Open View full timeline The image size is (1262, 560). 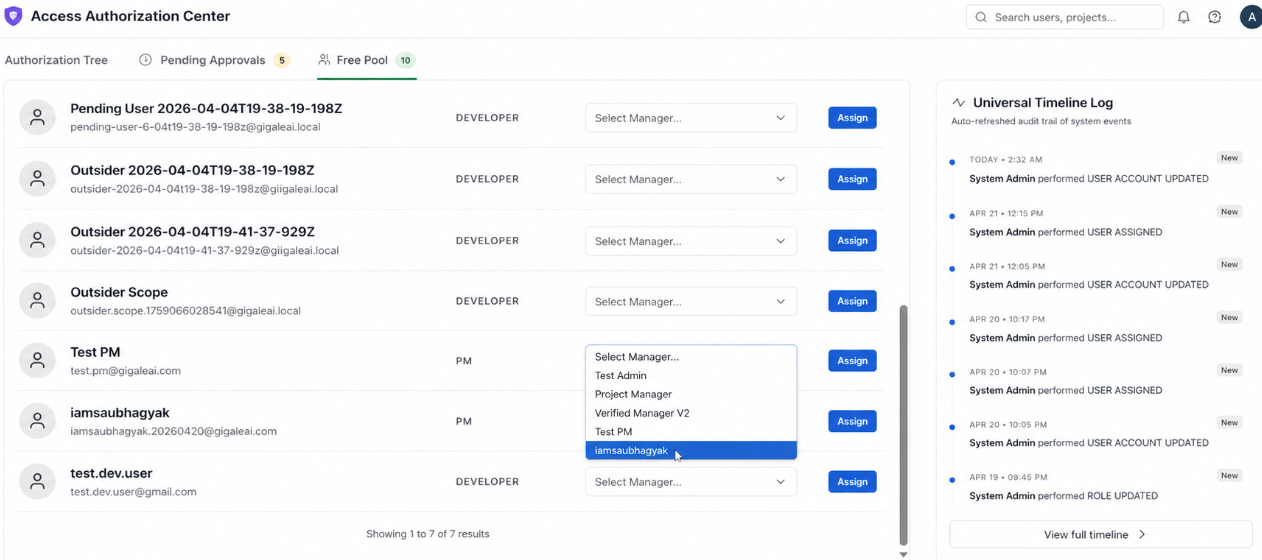(x=1100, y=535)
